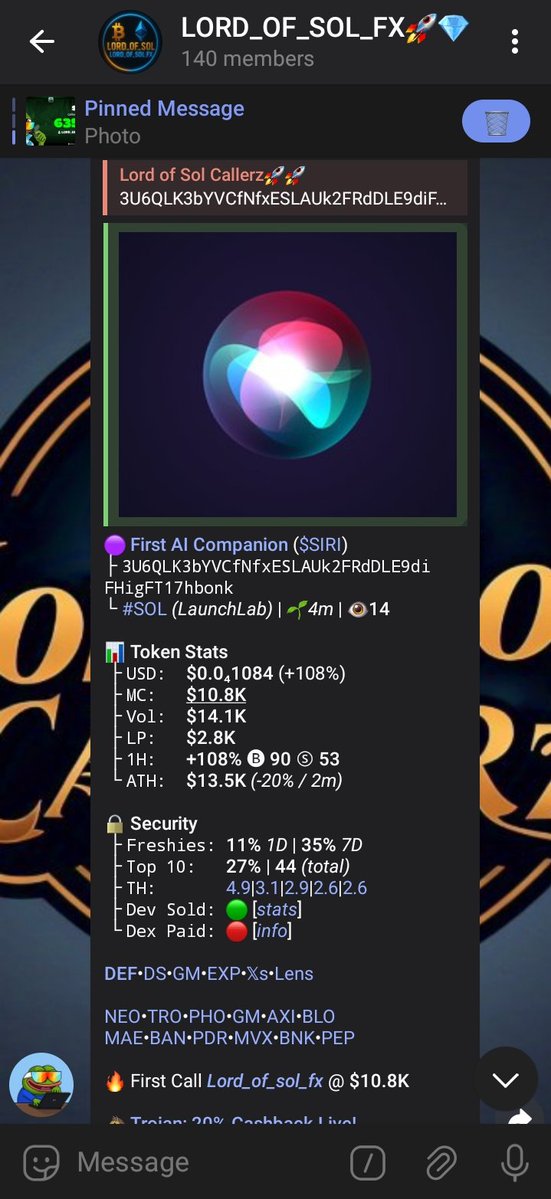
Task: Tap the Message text input field
Action: pyautogui.click(x=206, y=1162)
